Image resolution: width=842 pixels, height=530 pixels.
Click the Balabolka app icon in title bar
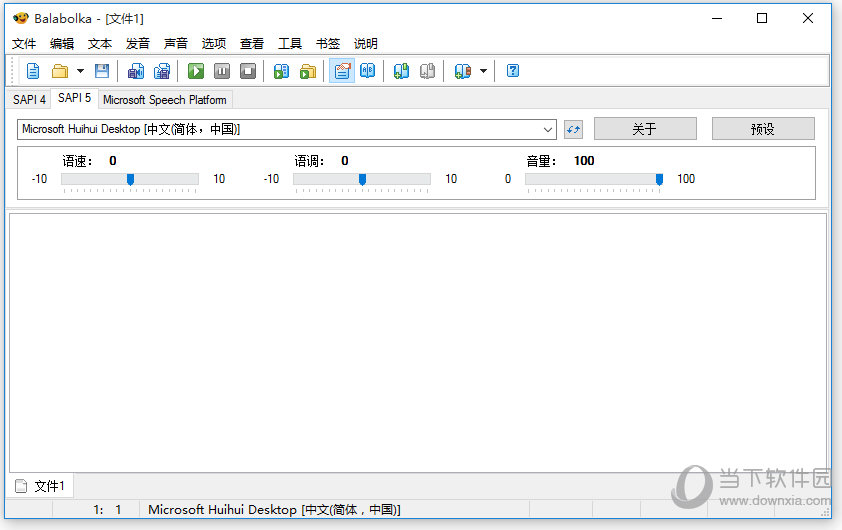point(21,18)
